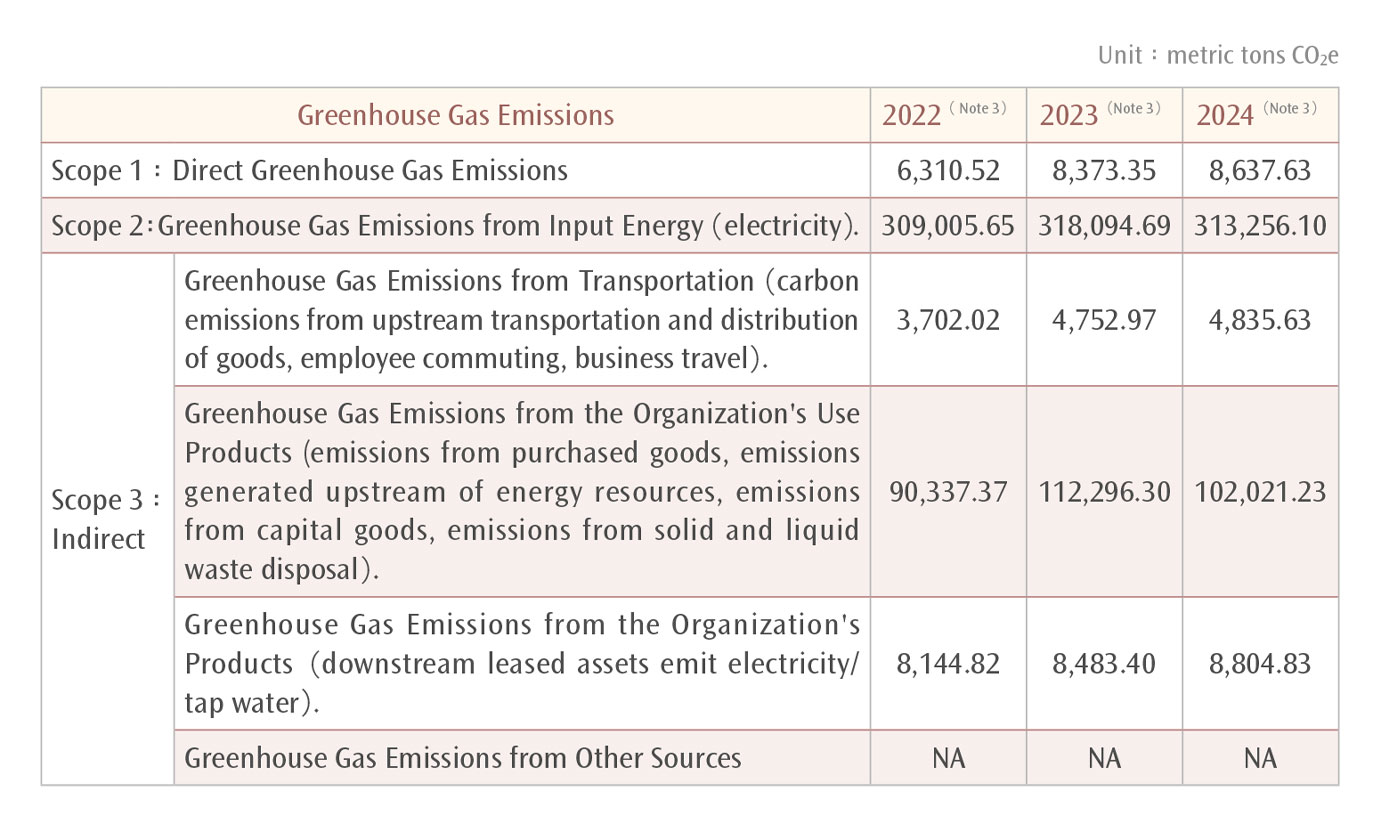Click the Greenhouse Gas Emissions column header
The image size is (1380, 840).
[x=456, y=115]
